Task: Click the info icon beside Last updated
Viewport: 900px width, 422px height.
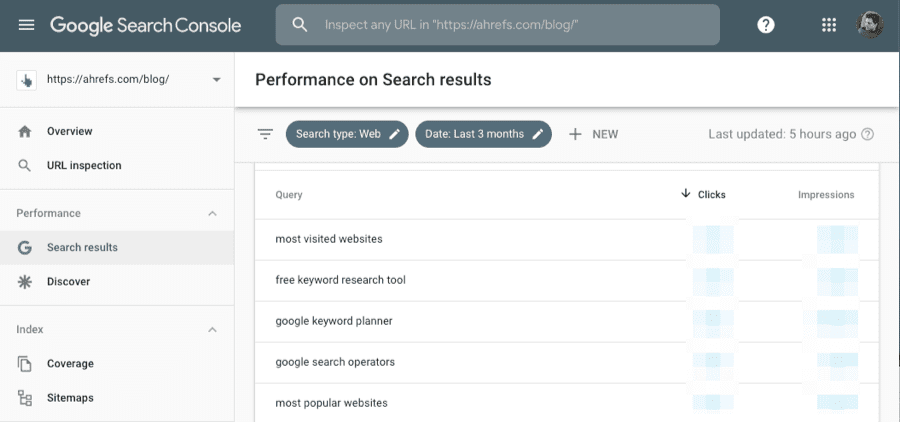Action: coord(867,134)
